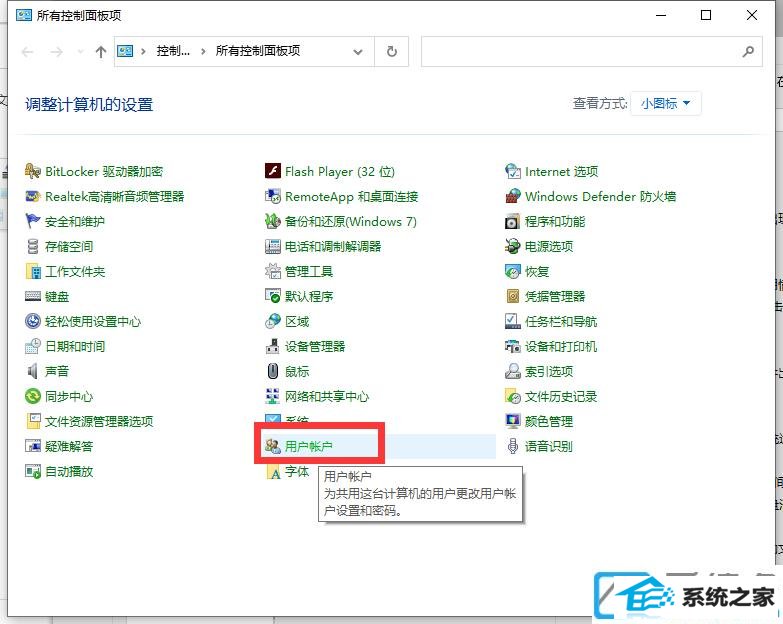Click the 声音 speaker icon
The image size is (783, 624).
[32, 371]
